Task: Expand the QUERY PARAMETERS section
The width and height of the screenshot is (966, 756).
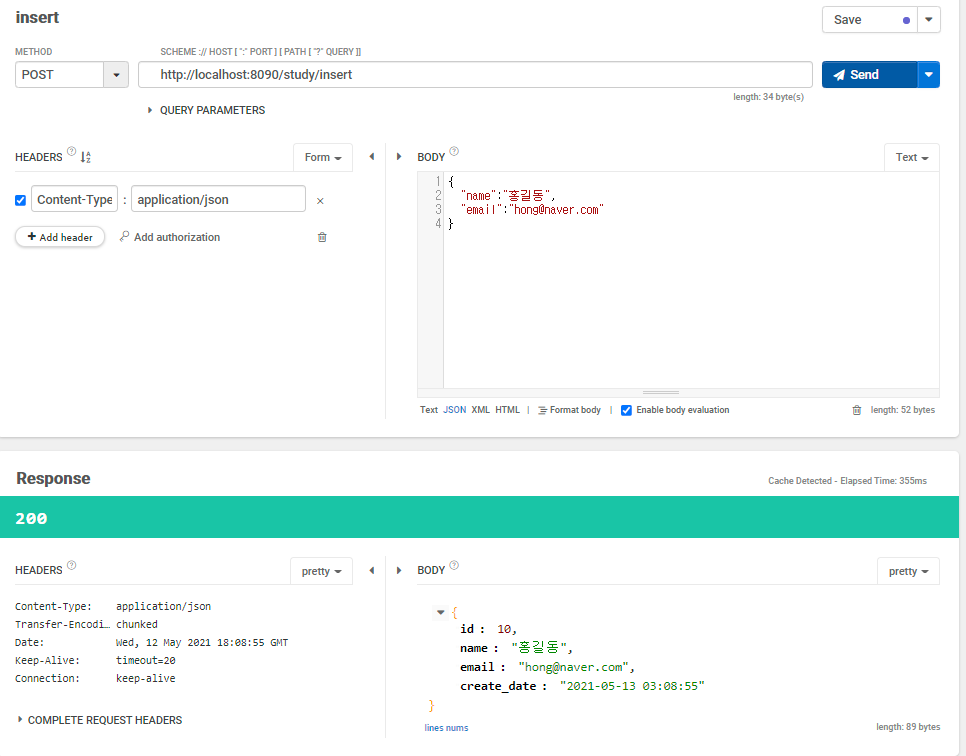Action: 206,110
